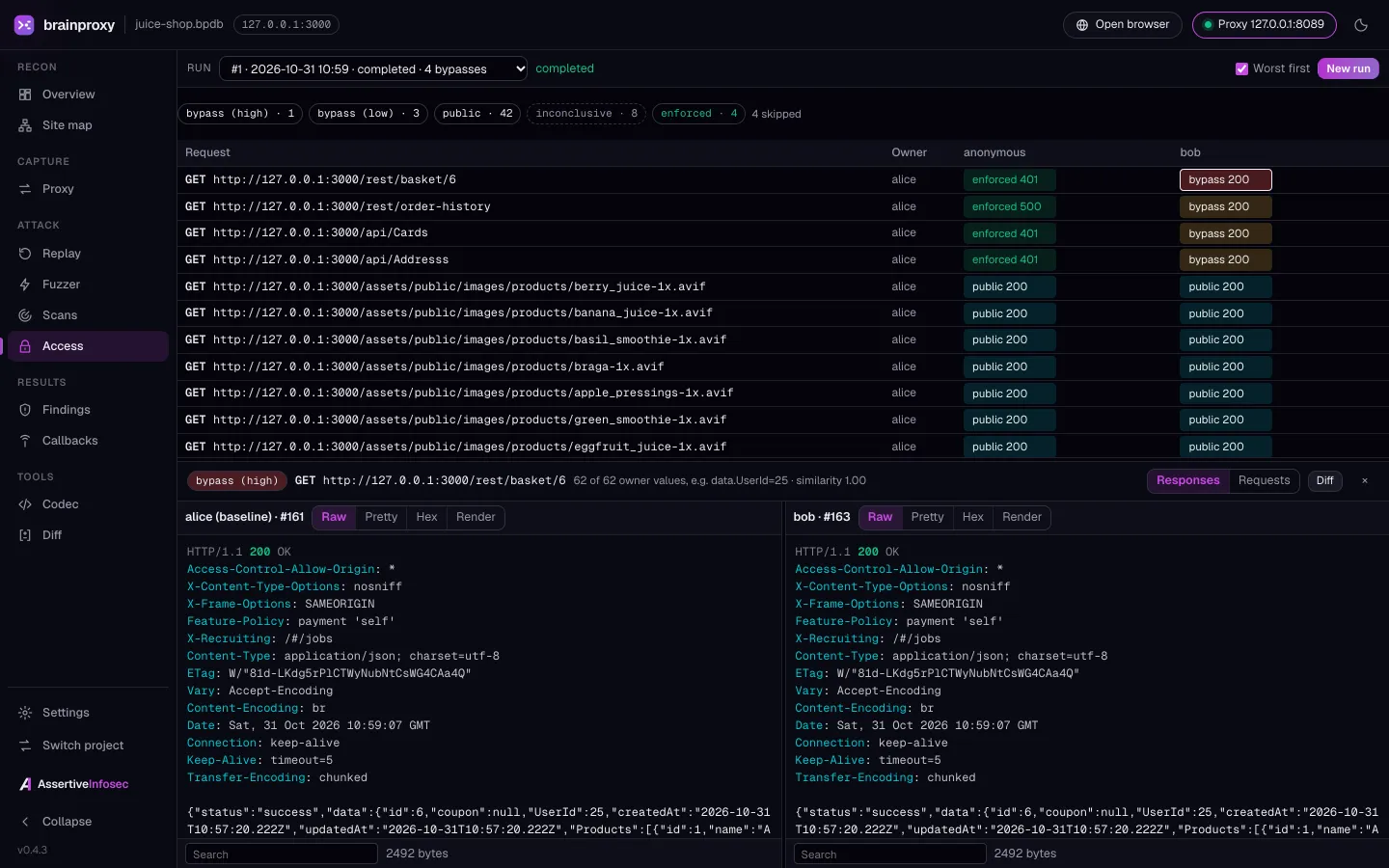Toggle the enforced 4 filter chip
Image resolution: width=1389 pixels, height=868 pixels.
click(699, 114)
